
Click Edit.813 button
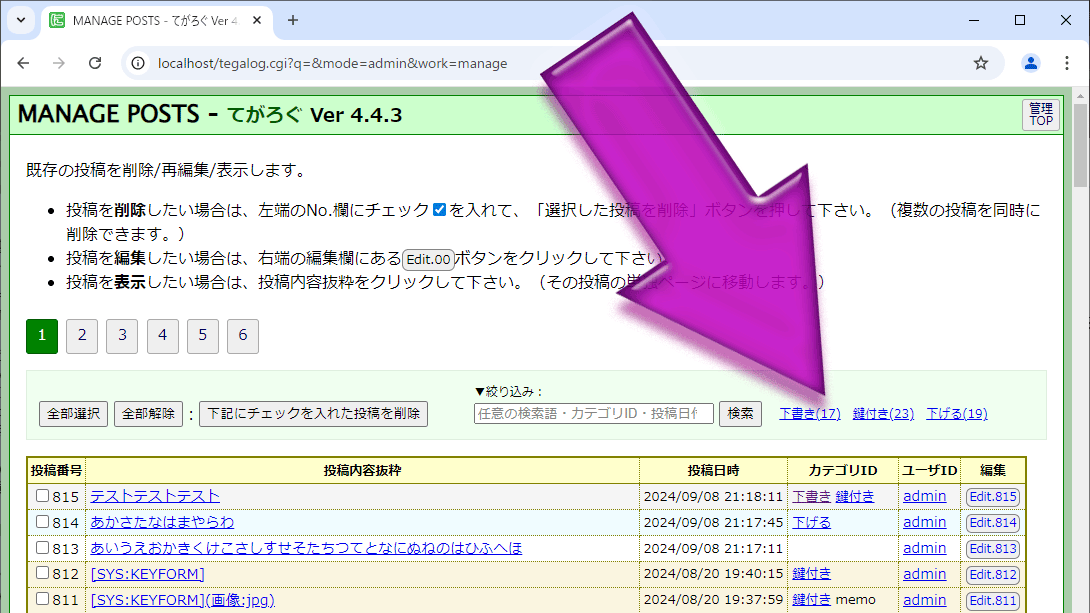click(x=993, y=548)
